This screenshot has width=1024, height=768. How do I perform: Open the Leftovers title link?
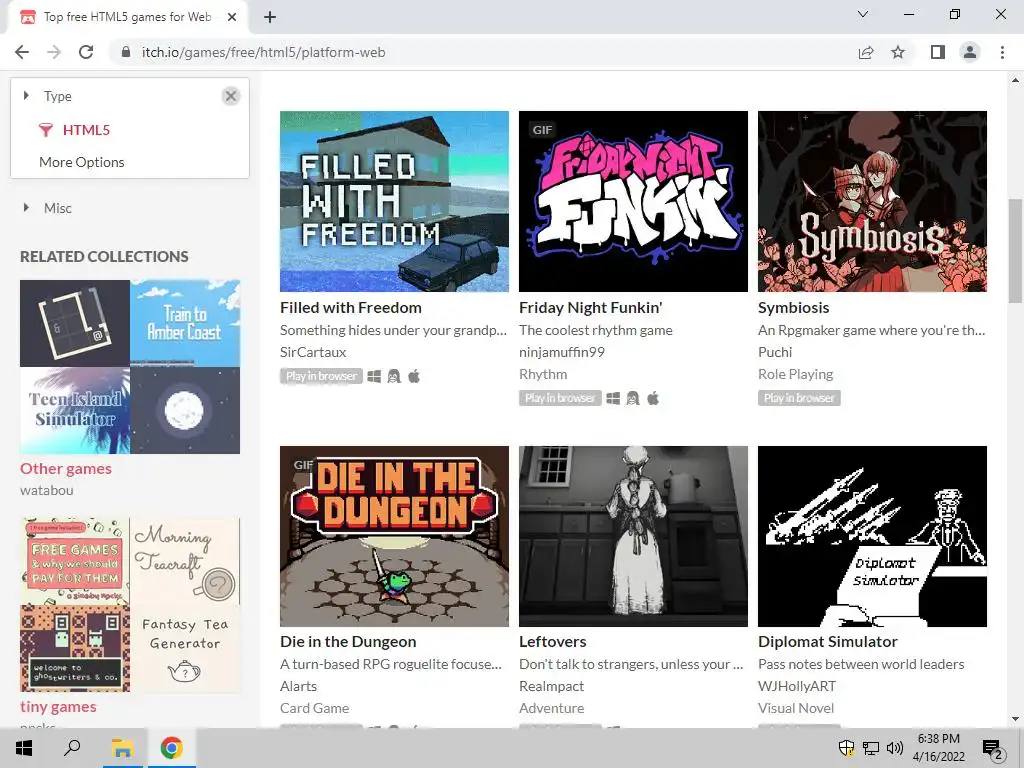click(x=552, y=641)
